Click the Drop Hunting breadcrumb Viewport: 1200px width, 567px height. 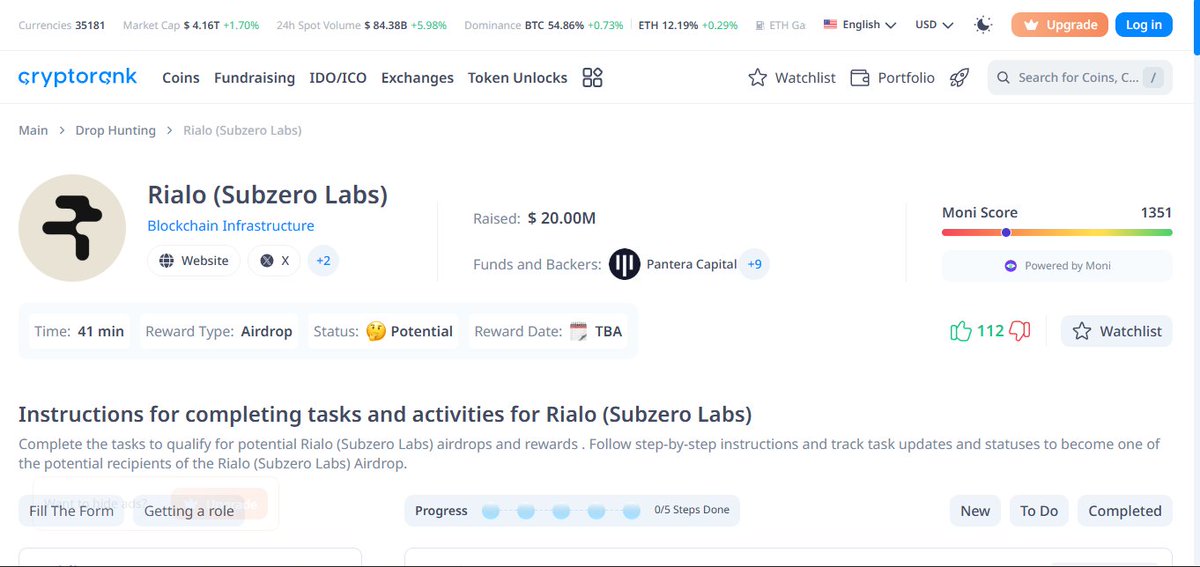click(116, 130)
